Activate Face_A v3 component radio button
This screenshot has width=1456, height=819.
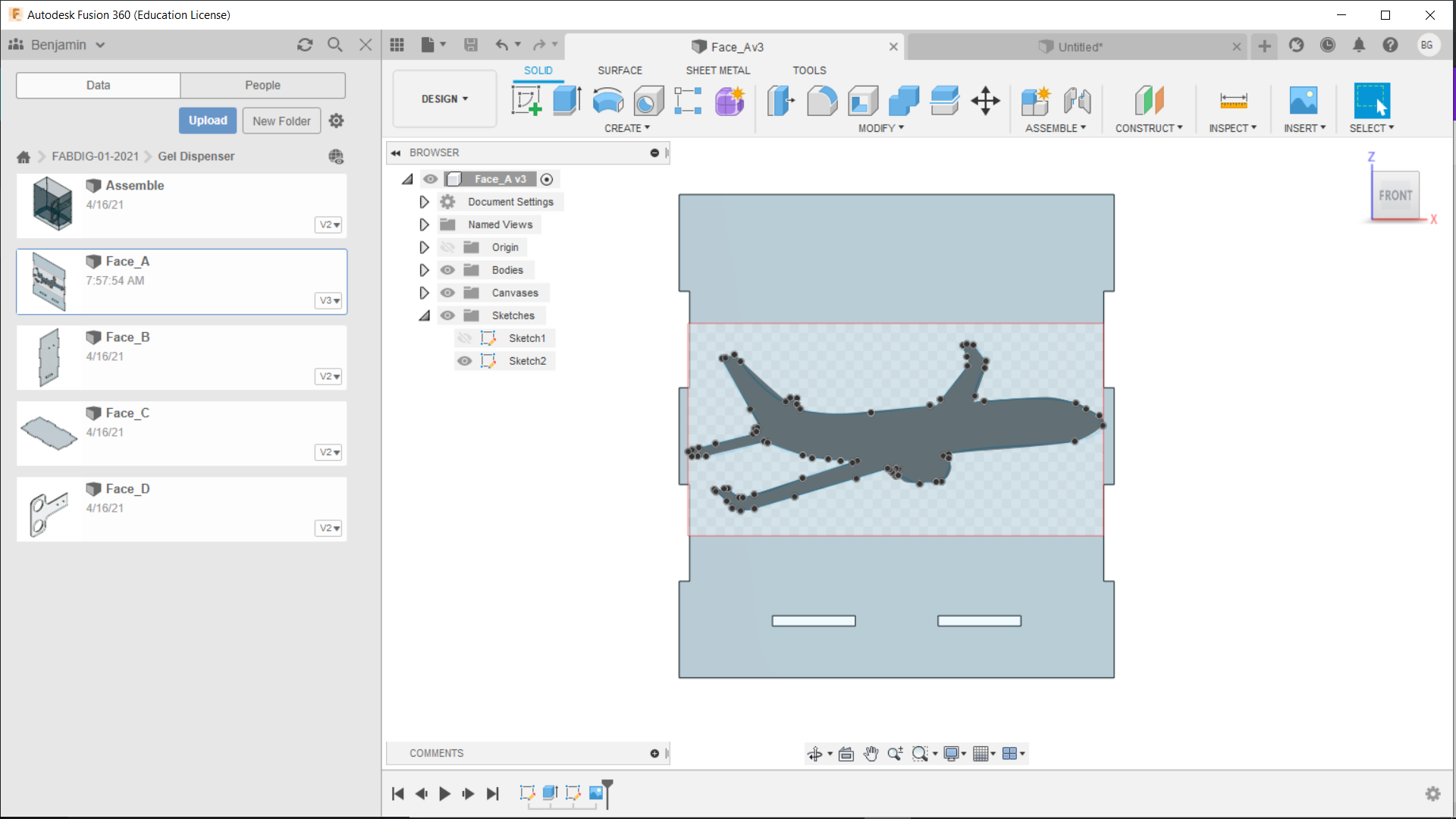point(547,179)
